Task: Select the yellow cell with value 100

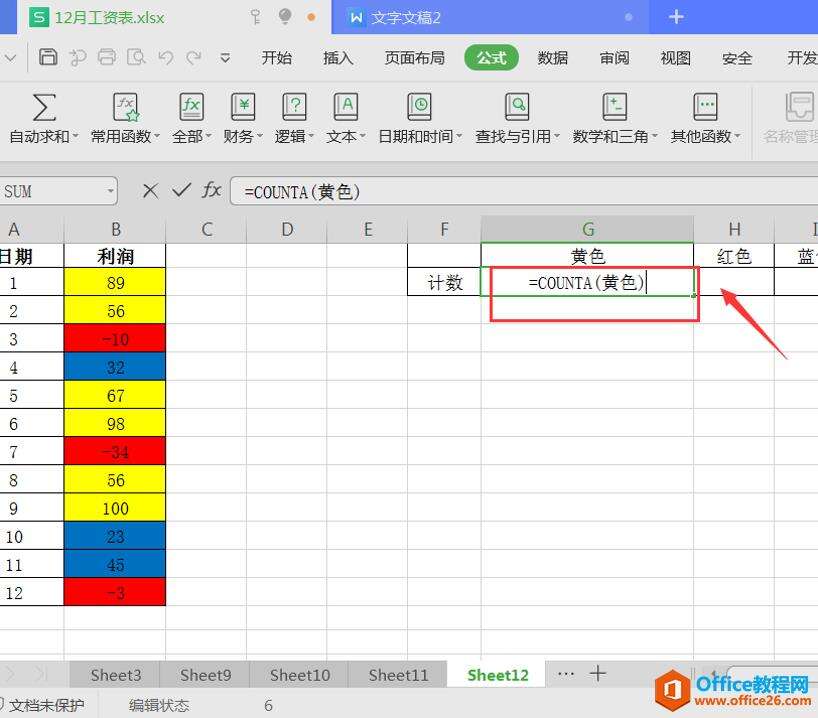Action: 115,508
